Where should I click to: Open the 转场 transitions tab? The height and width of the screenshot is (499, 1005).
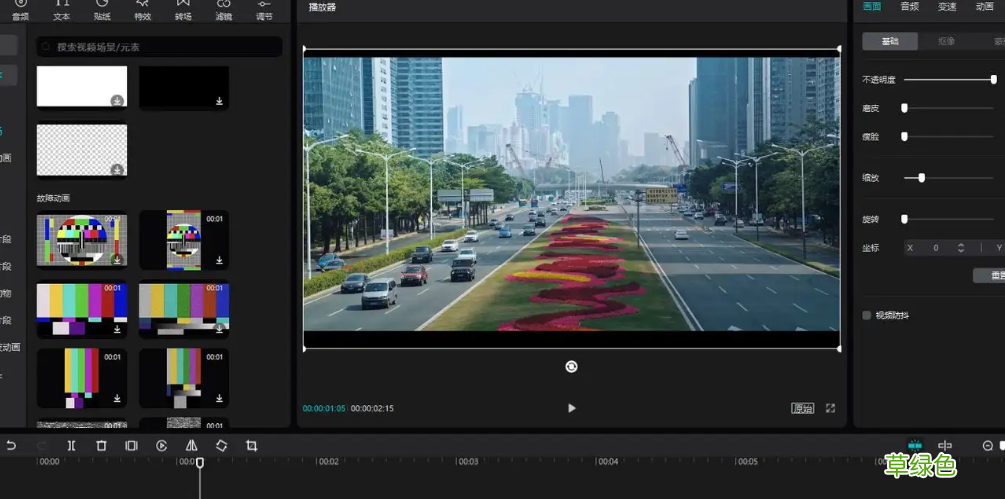(183, 11)
